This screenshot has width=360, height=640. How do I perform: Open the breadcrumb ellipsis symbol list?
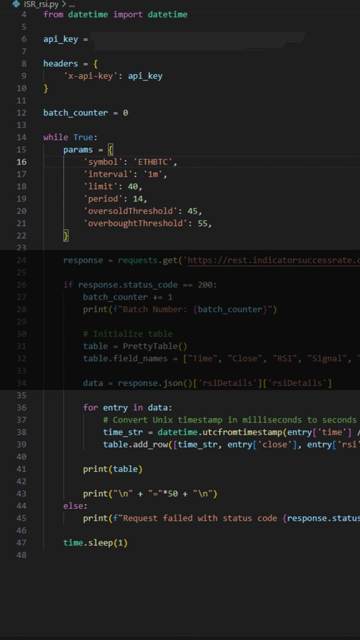point(72,5)
